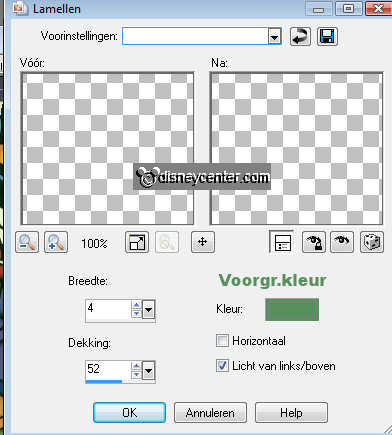
Task: Open the Voorinstellingen dropdown list
Action: click(275, 36)
